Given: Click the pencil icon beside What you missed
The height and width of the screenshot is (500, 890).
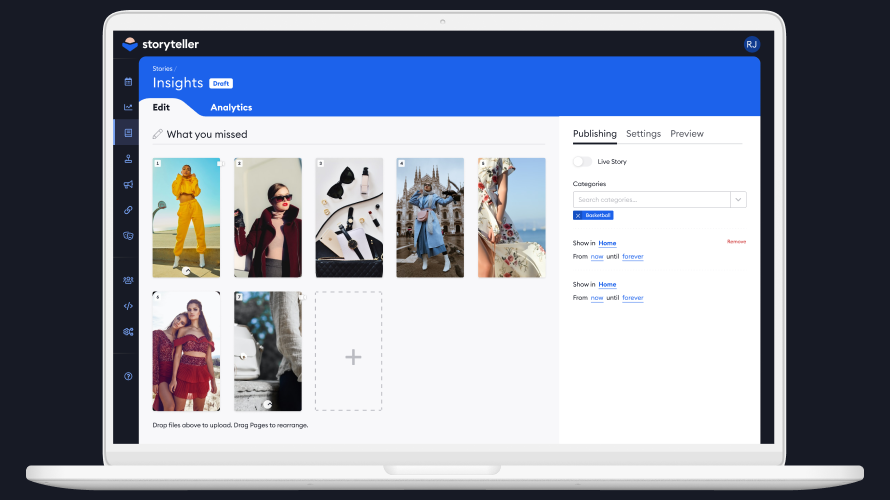Looking at the screenshot, I should pos(157,134).
